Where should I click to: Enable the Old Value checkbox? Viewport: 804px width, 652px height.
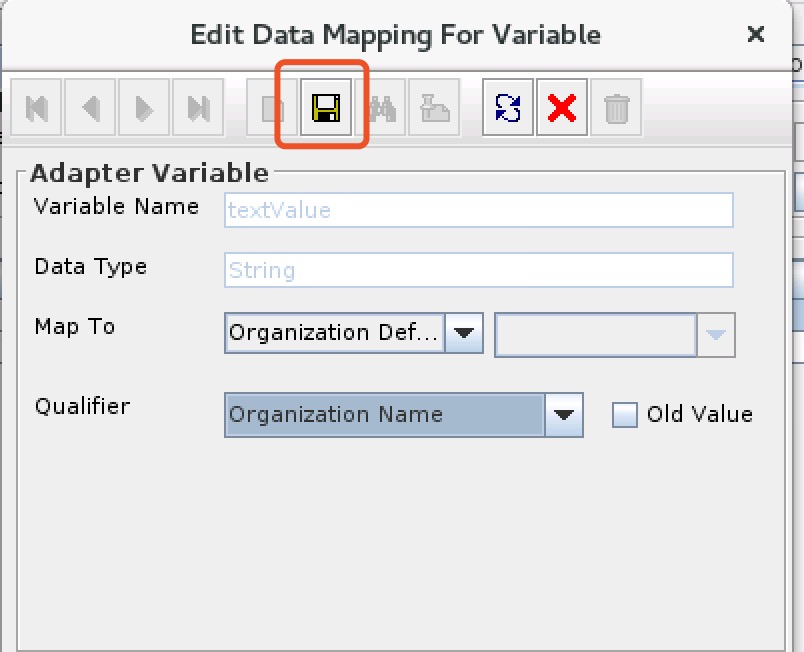click(x=625, y=414)
